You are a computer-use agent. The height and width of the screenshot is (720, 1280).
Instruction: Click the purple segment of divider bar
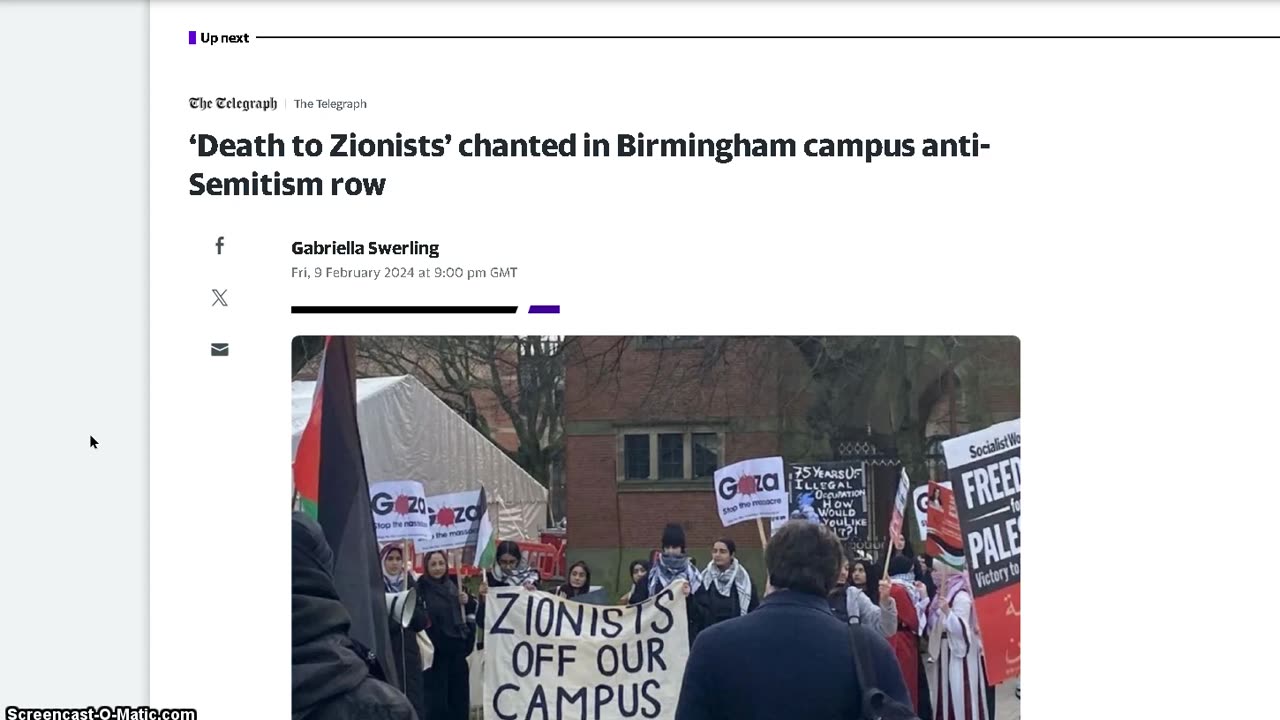pos(544,310)
